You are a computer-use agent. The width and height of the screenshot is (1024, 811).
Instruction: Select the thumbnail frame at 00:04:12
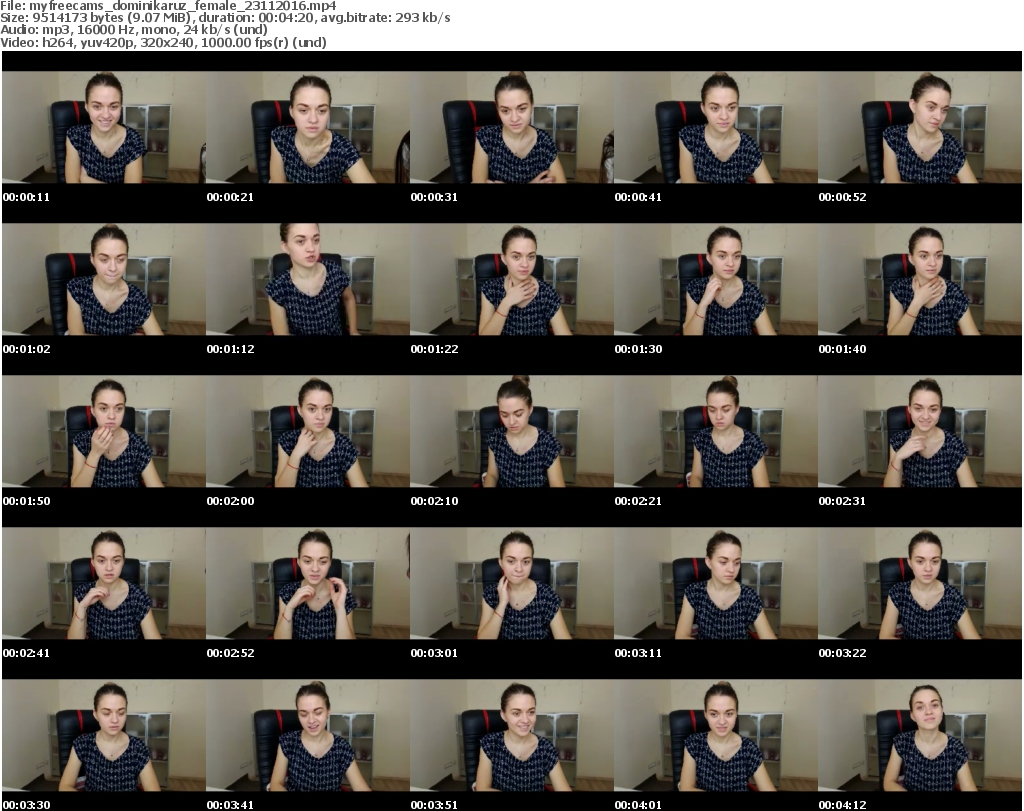click(920, 736)
